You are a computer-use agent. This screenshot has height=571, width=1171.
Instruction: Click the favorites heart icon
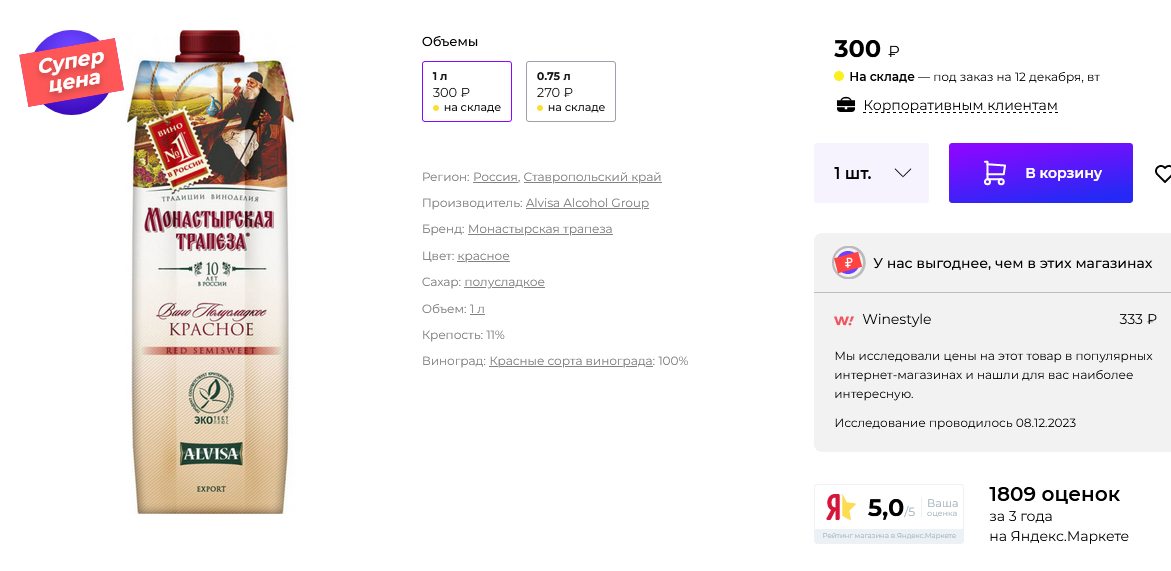coord(1162,174)
